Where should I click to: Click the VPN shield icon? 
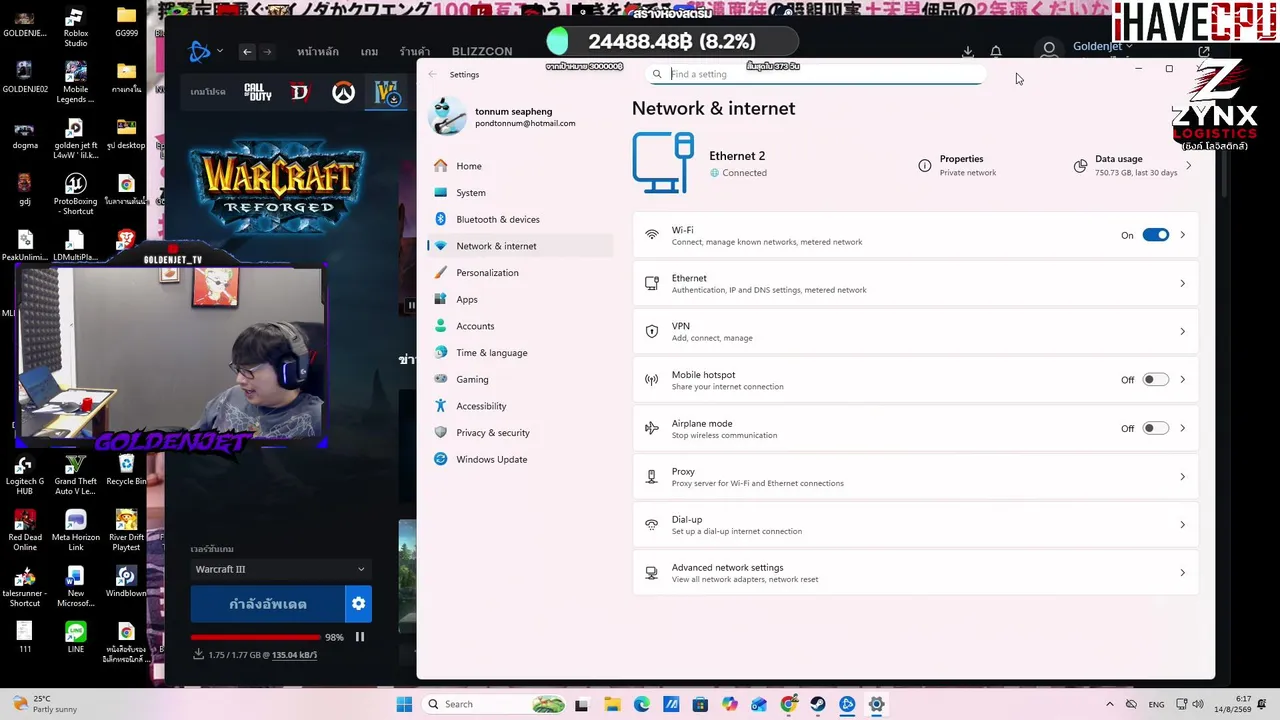pyautogui.click(x=652, y=332)
